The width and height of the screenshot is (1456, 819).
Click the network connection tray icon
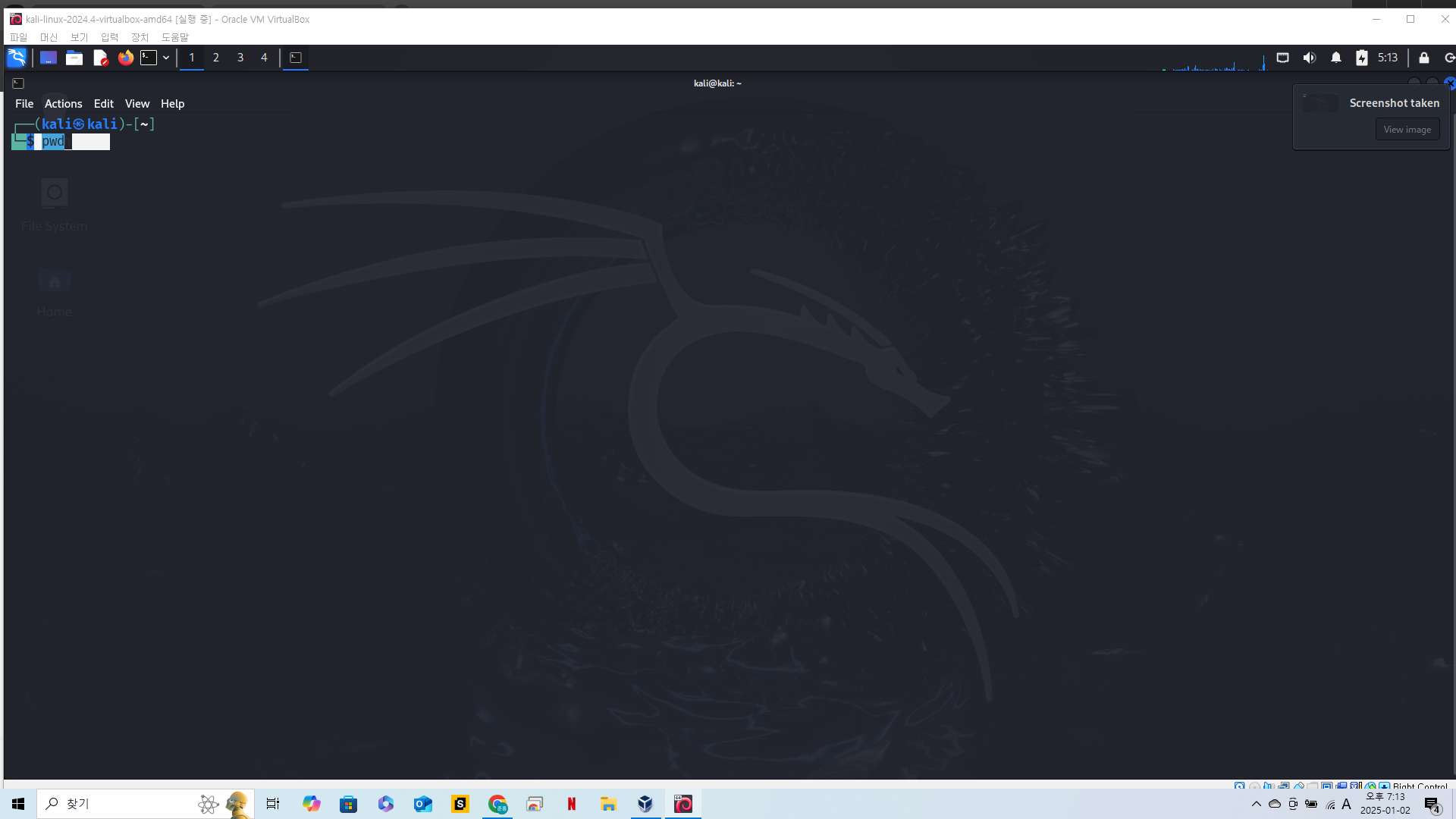(1282, 58)
